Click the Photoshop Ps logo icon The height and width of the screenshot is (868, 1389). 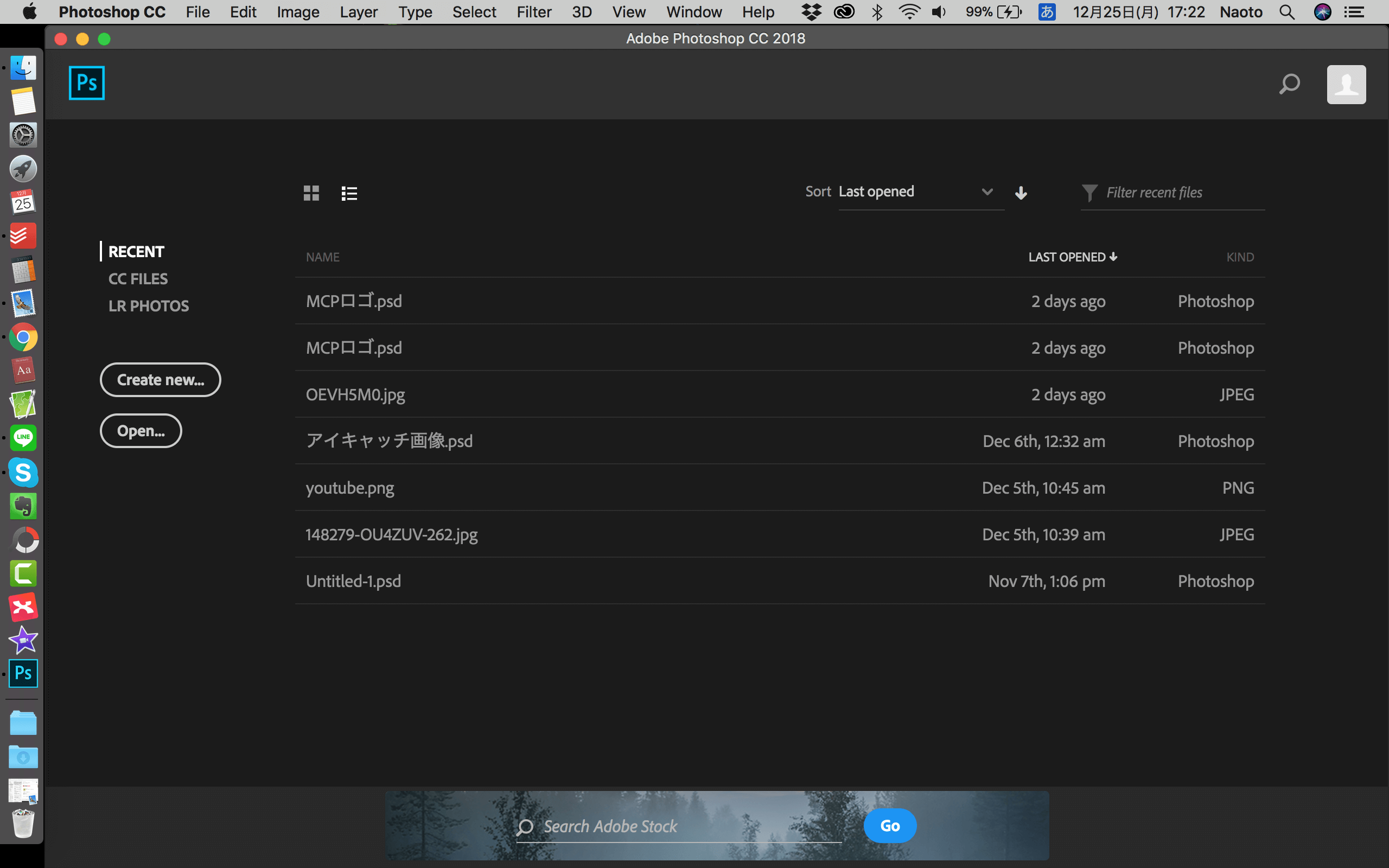(x=87, y=82)
